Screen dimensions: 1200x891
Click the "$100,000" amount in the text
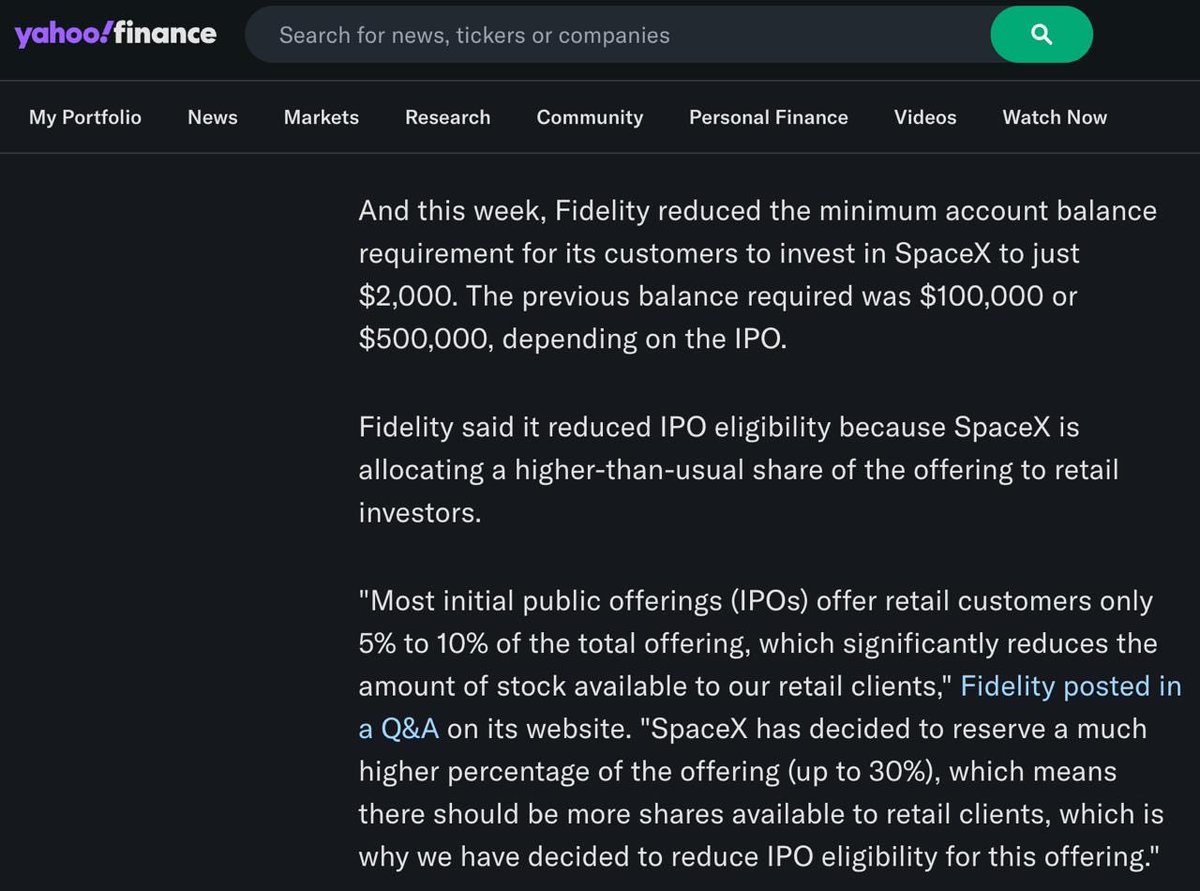(x=967, y=296)
